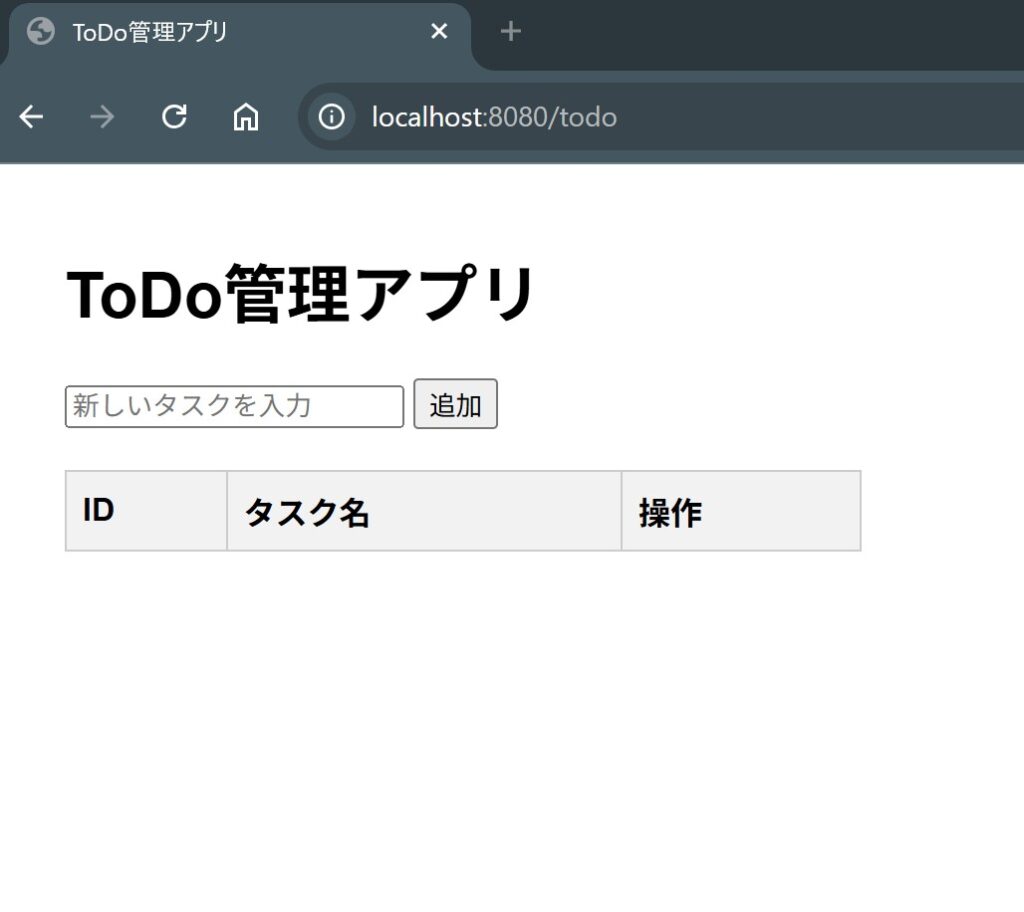Click the 追加 button

click(455, 404)
